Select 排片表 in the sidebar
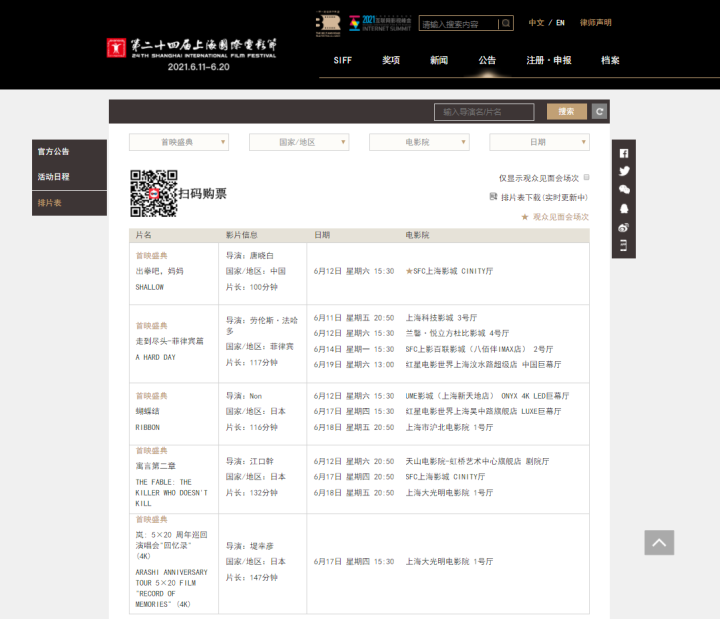 pyautogui.click(x=69, y=203)
